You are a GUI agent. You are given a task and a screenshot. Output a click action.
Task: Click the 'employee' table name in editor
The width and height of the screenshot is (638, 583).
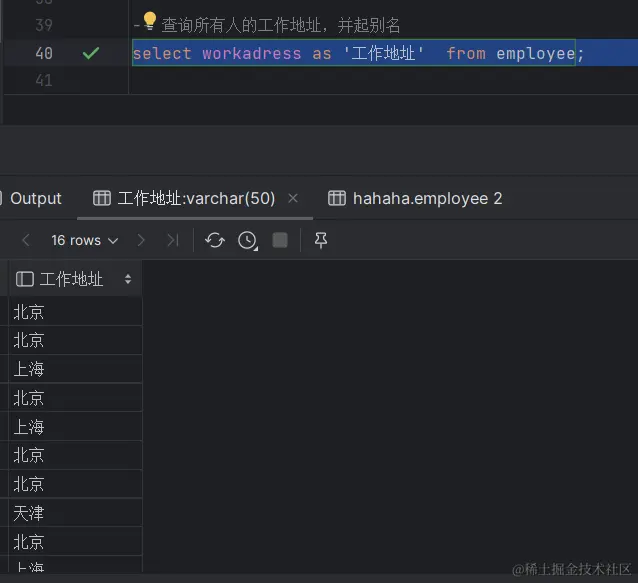pyautogui.click(x=535, y=53)
